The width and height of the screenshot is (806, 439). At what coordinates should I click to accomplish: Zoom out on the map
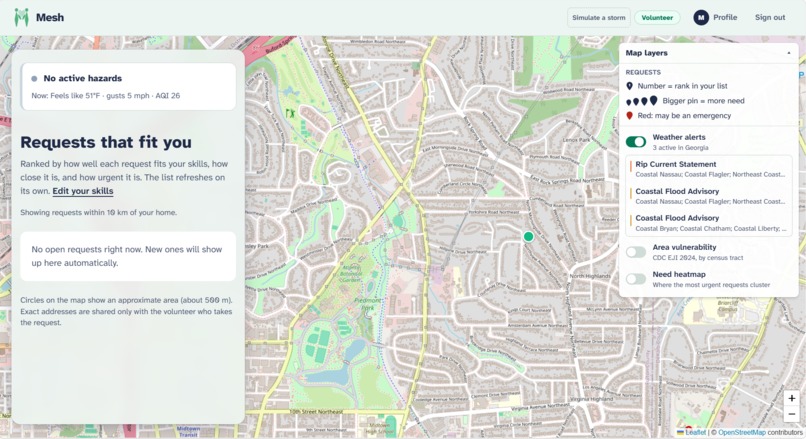click(792, 414)
